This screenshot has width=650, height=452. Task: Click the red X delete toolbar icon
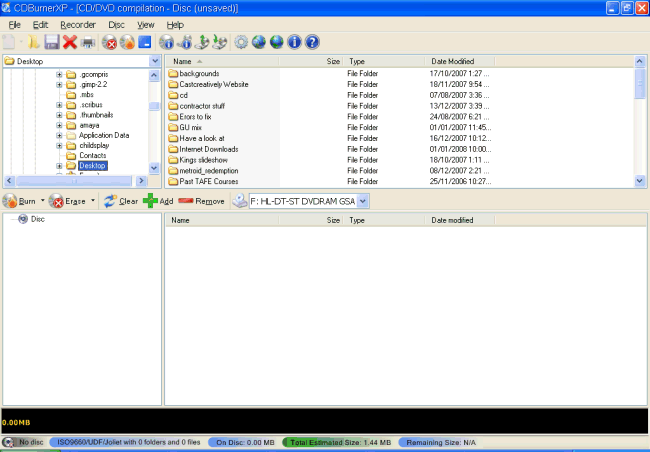pyautogui.click(x=70, y=42)
